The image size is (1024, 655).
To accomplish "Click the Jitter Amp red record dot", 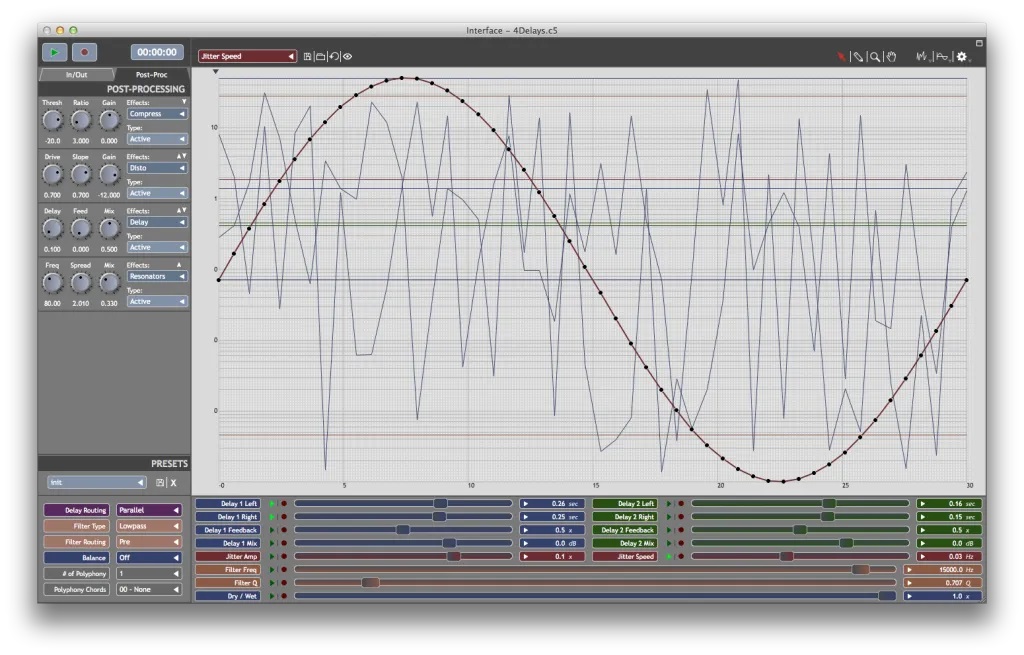I will click(284, 557).
